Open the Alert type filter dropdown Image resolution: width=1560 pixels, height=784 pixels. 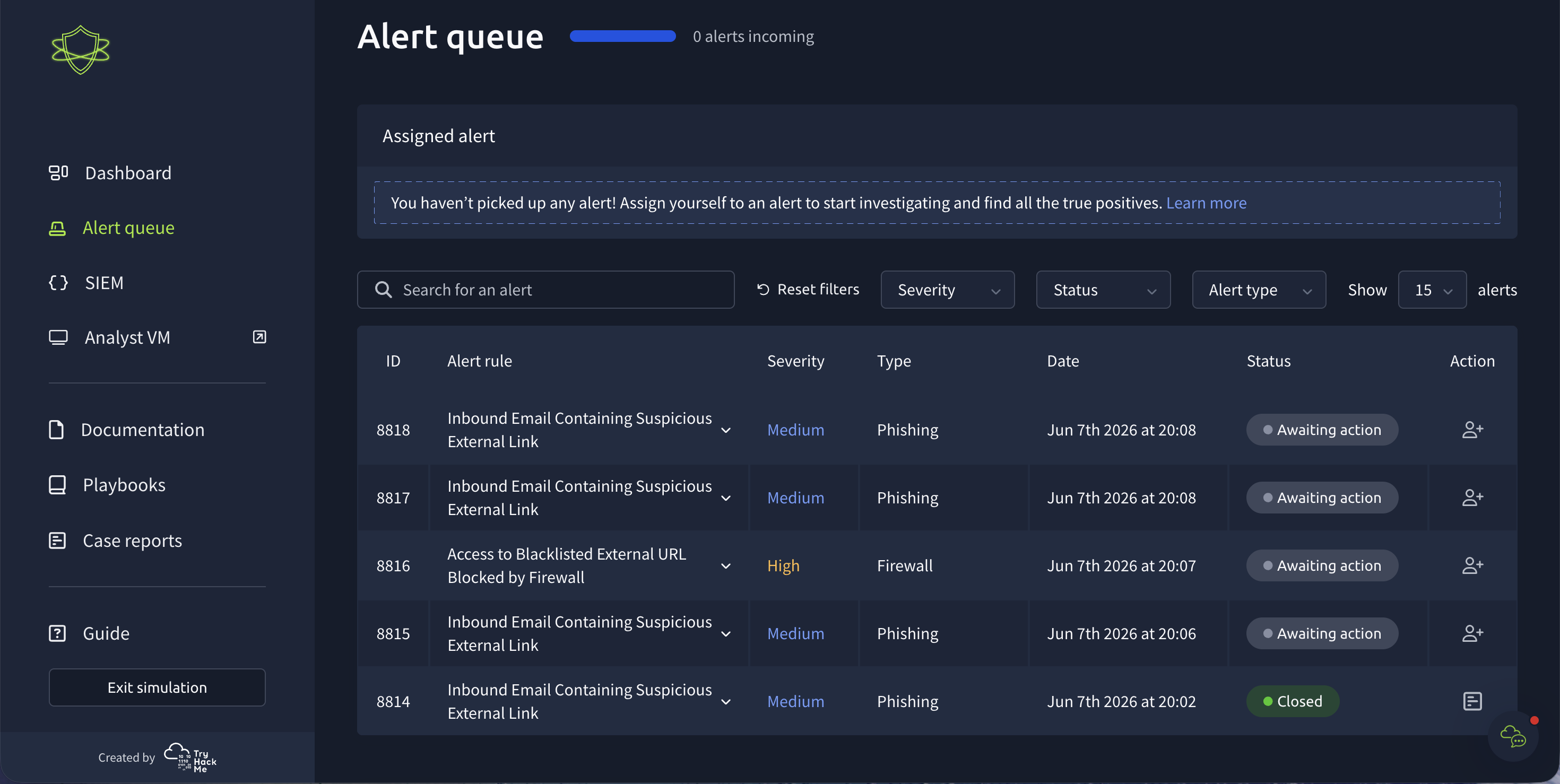(x=1259, y=290)
